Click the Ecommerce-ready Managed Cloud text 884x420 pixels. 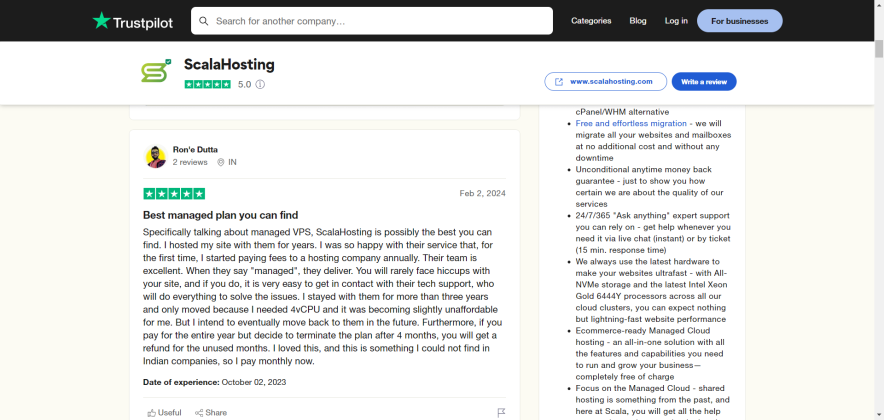pyautogui.click(x=650, y=353)
